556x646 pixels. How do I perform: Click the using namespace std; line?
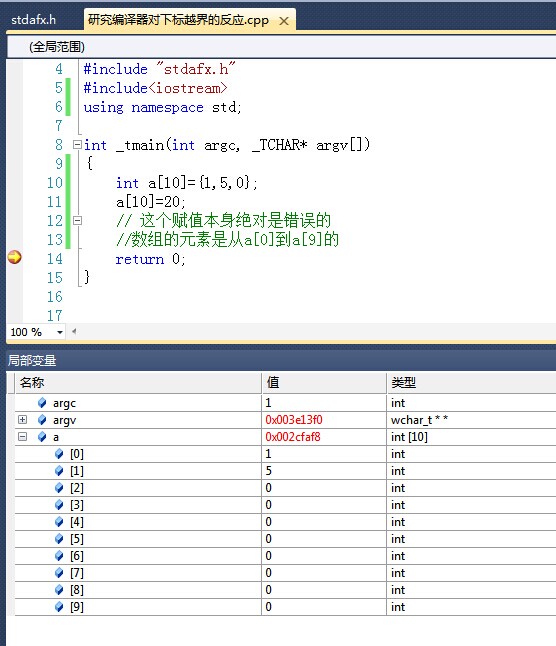click(162, 107)
